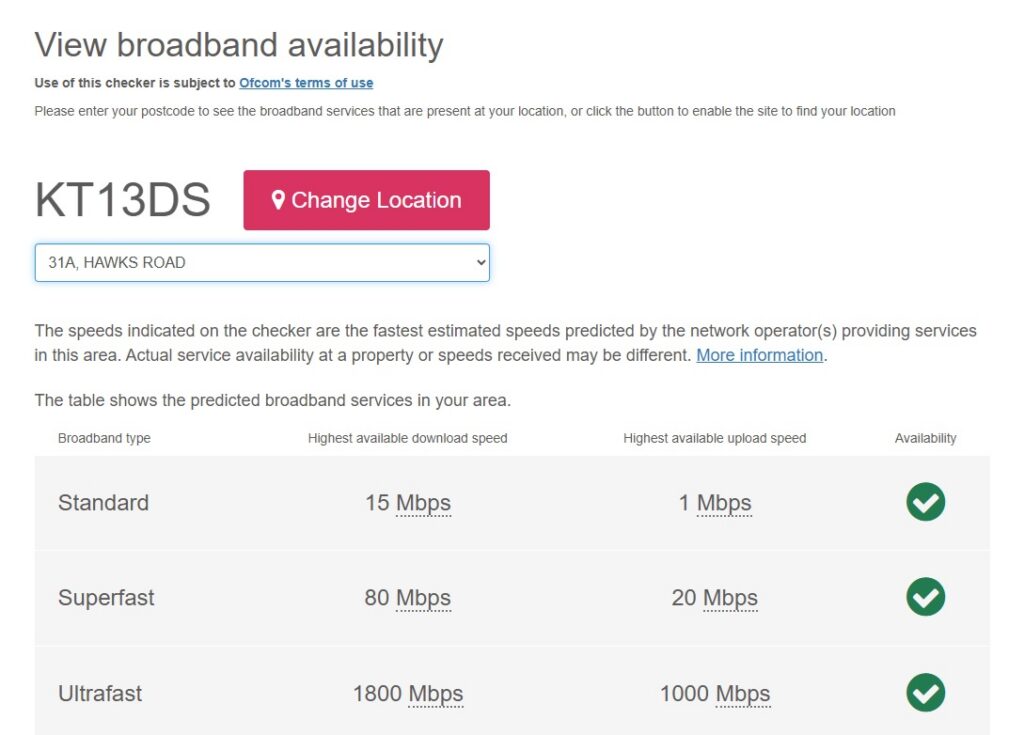Open Ofcom's terms of use link
The image size is (1024, 735).
click(306, 83)
